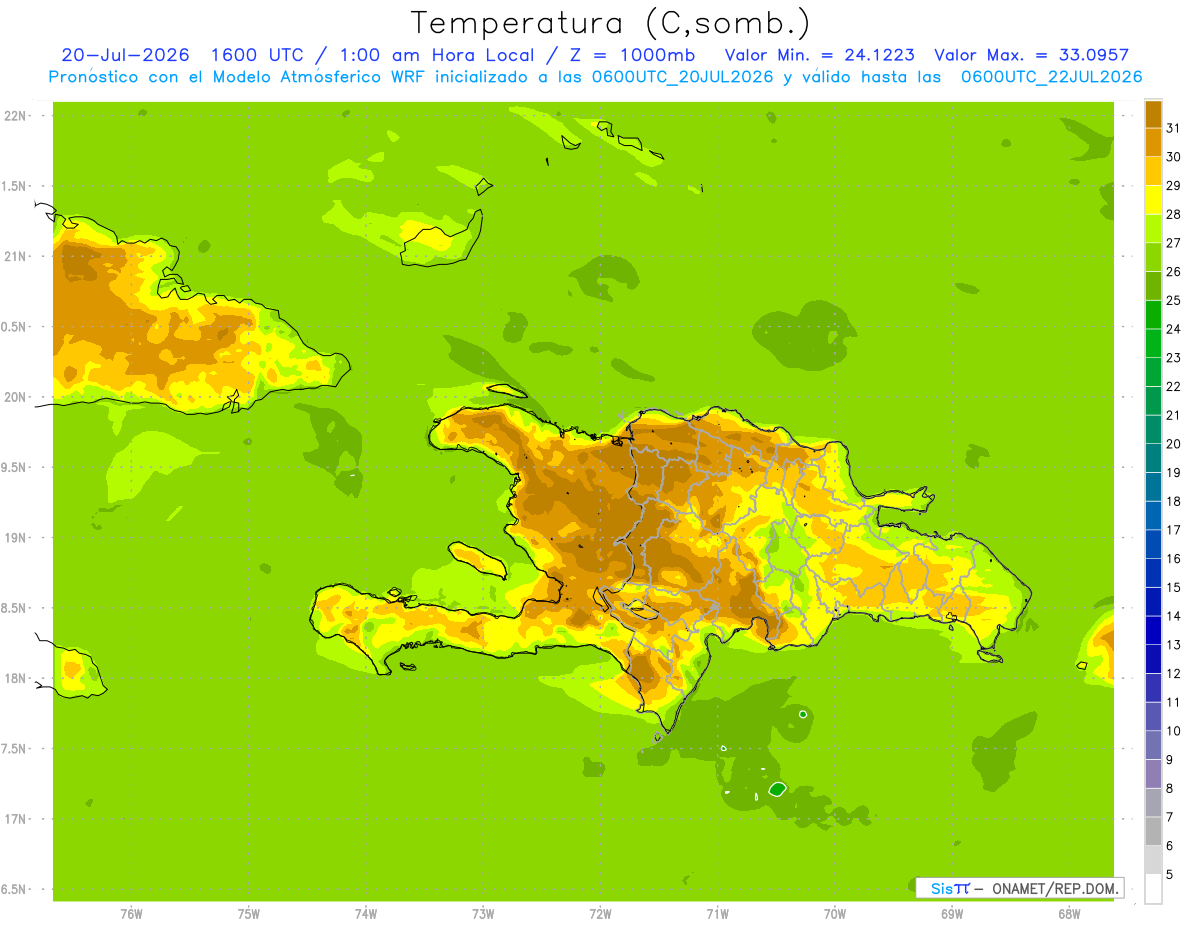
Task: Click the color scale value 23
Action: 1174,357
